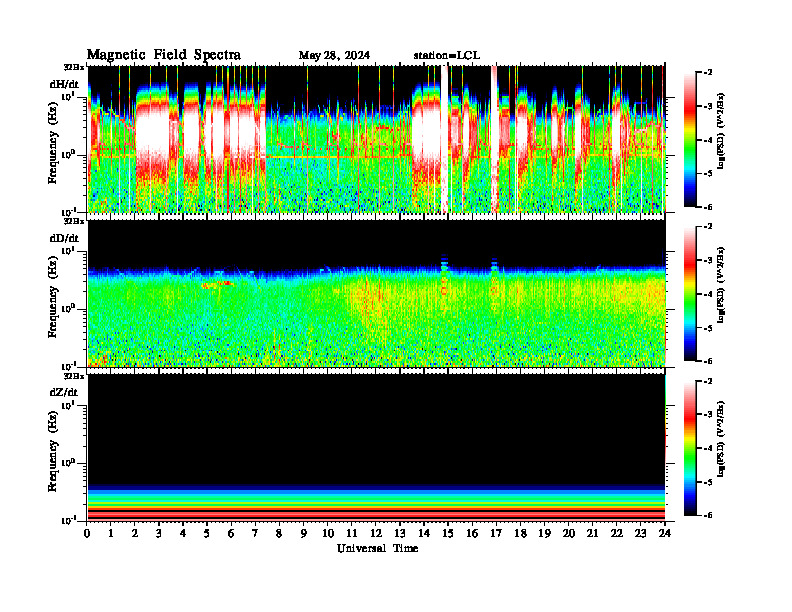Click inside the dD/dt spectrogram plot
This screenshot has width=792, height=612.
coord(376,293)
